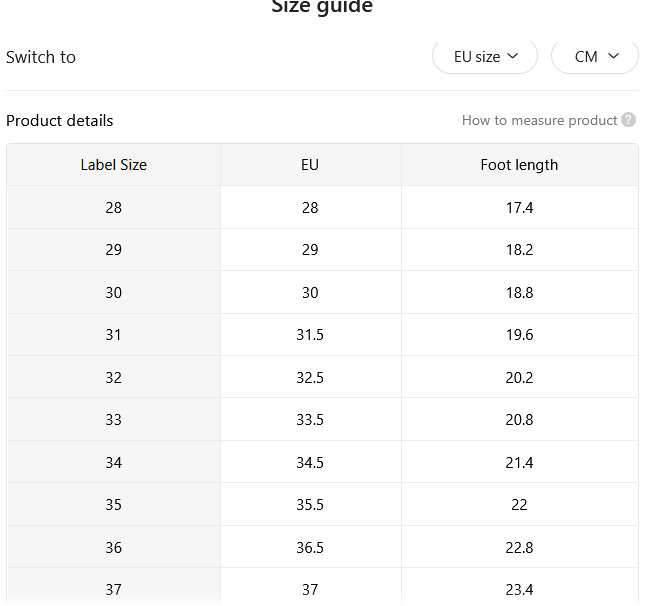The height and width of the screenshot is (606, 647).
Task: Click the Product details heading
Action: pyautogui.click(x=59, y=121)
